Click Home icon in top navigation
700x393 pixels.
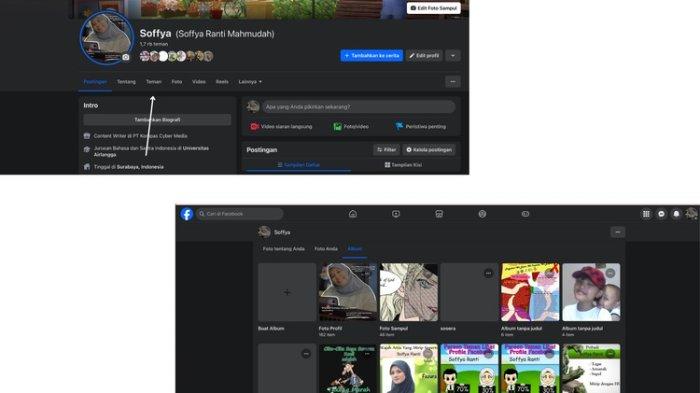coord(353,214)
